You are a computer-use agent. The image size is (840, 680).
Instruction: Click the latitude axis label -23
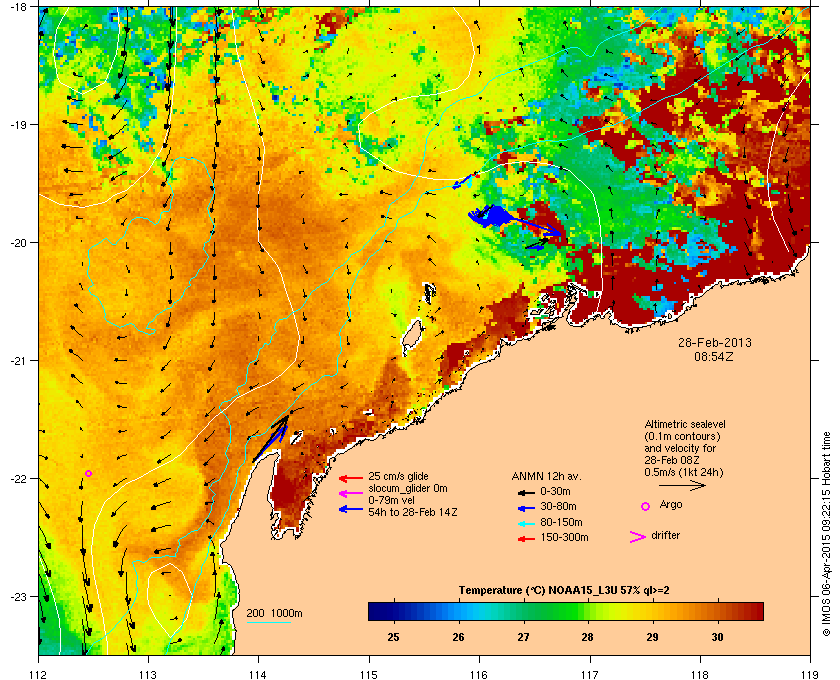[x=18, y=596]
